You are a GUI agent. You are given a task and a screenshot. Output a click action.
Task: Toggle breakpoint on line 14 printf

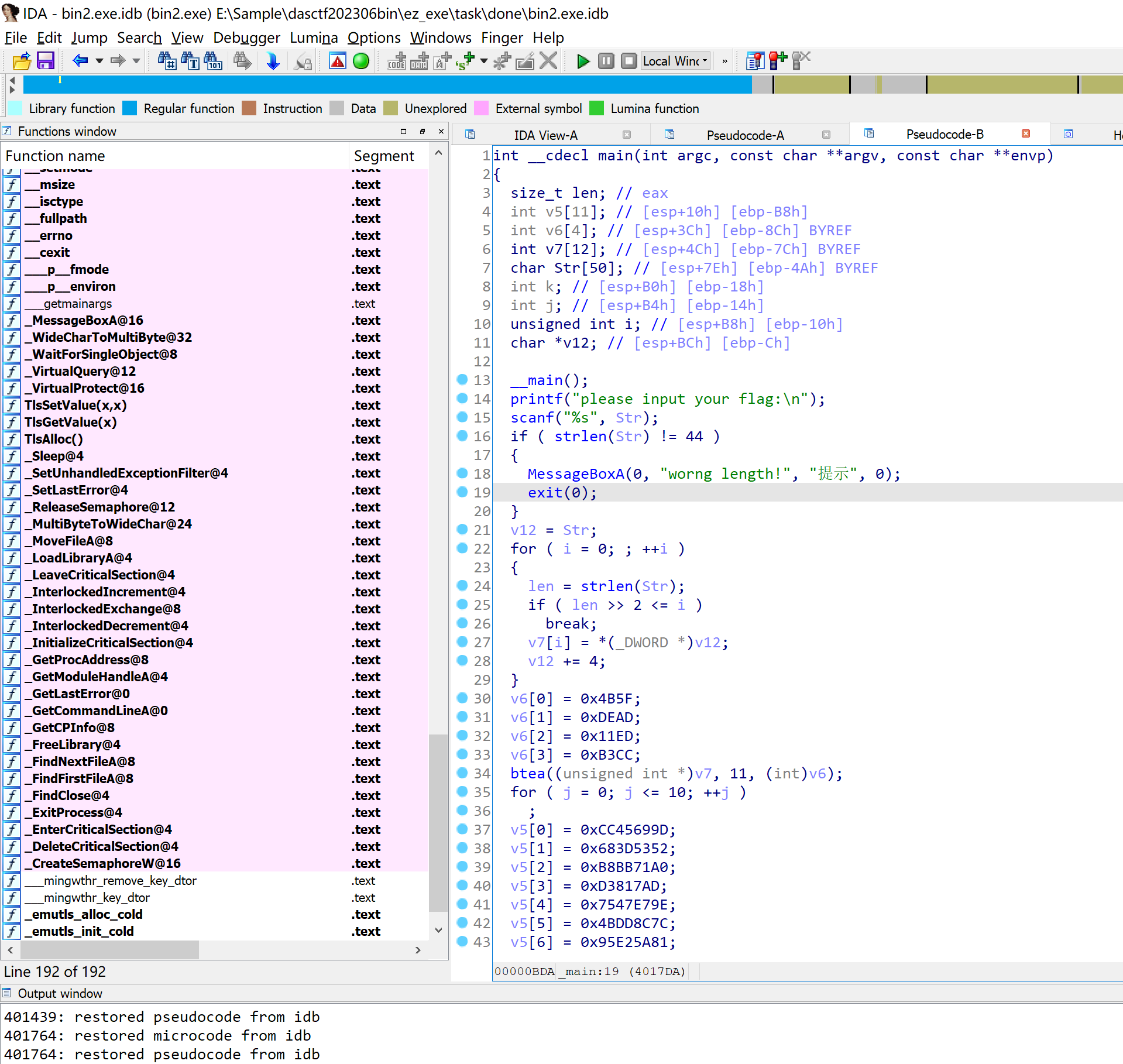tap(462, 398)
